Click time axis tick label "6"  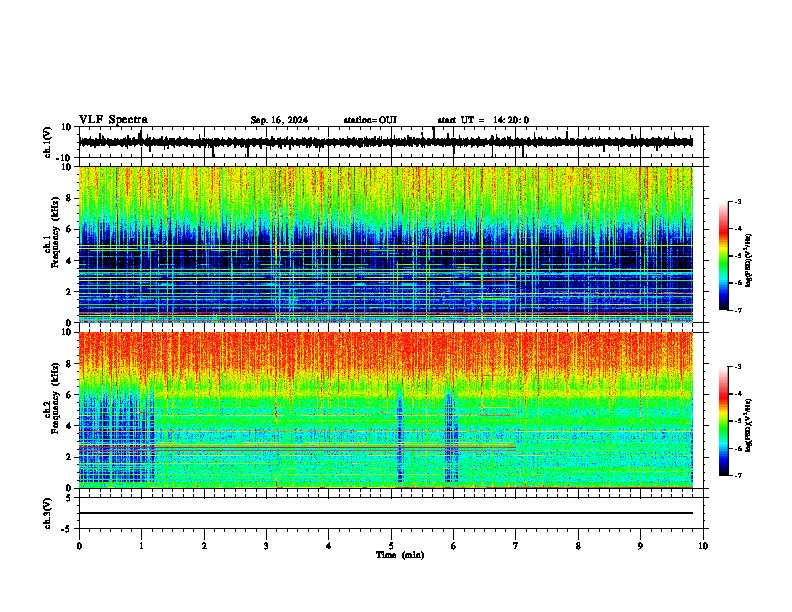[x=454, y=546]
